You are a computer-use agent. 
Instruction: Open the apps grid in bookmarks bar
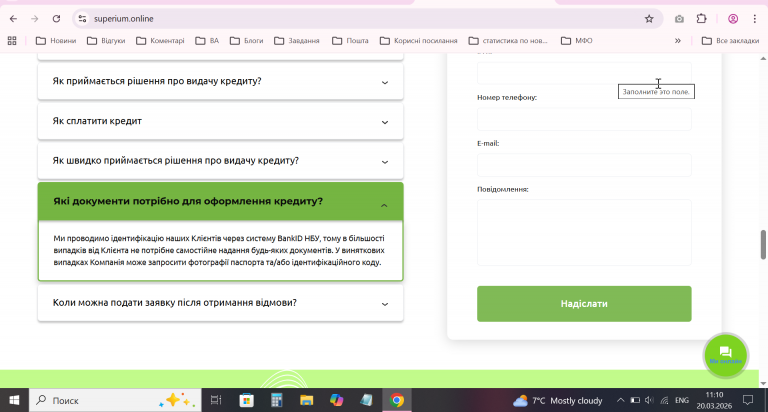click(12, 41)
